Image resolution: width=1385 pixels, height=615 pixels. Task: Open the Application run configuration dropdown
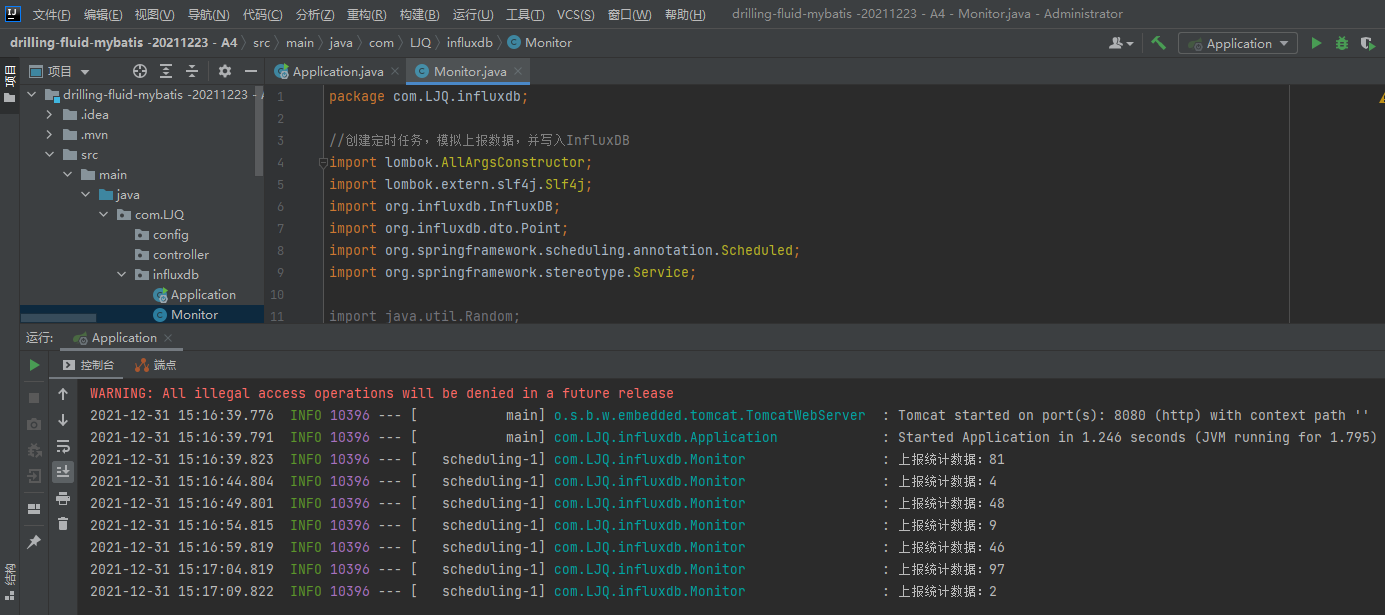click(1237, 43)
